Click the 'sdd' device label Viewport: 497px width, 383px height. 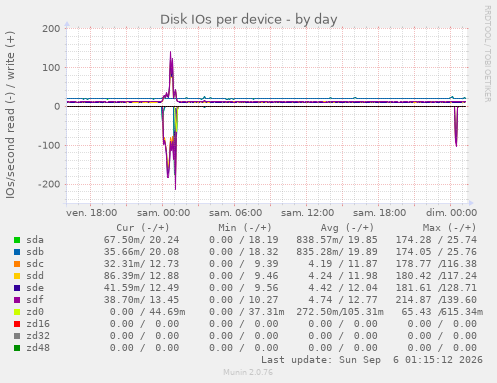35,276
